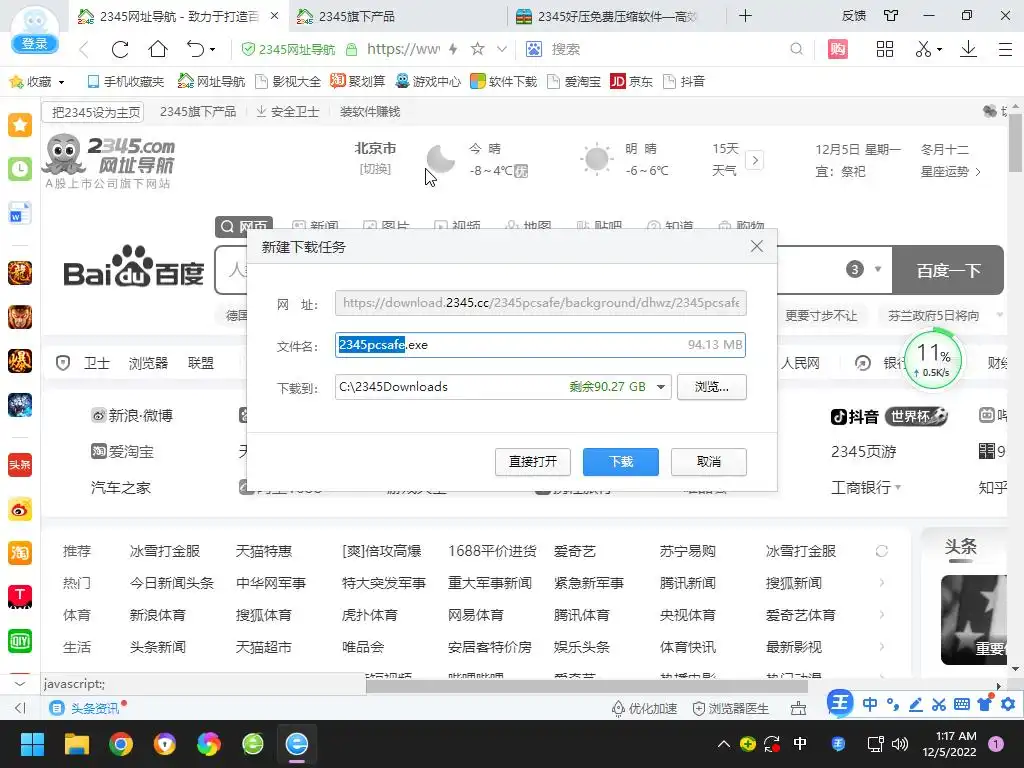Open the 爱淘宝 link in page

pos(123,452)
